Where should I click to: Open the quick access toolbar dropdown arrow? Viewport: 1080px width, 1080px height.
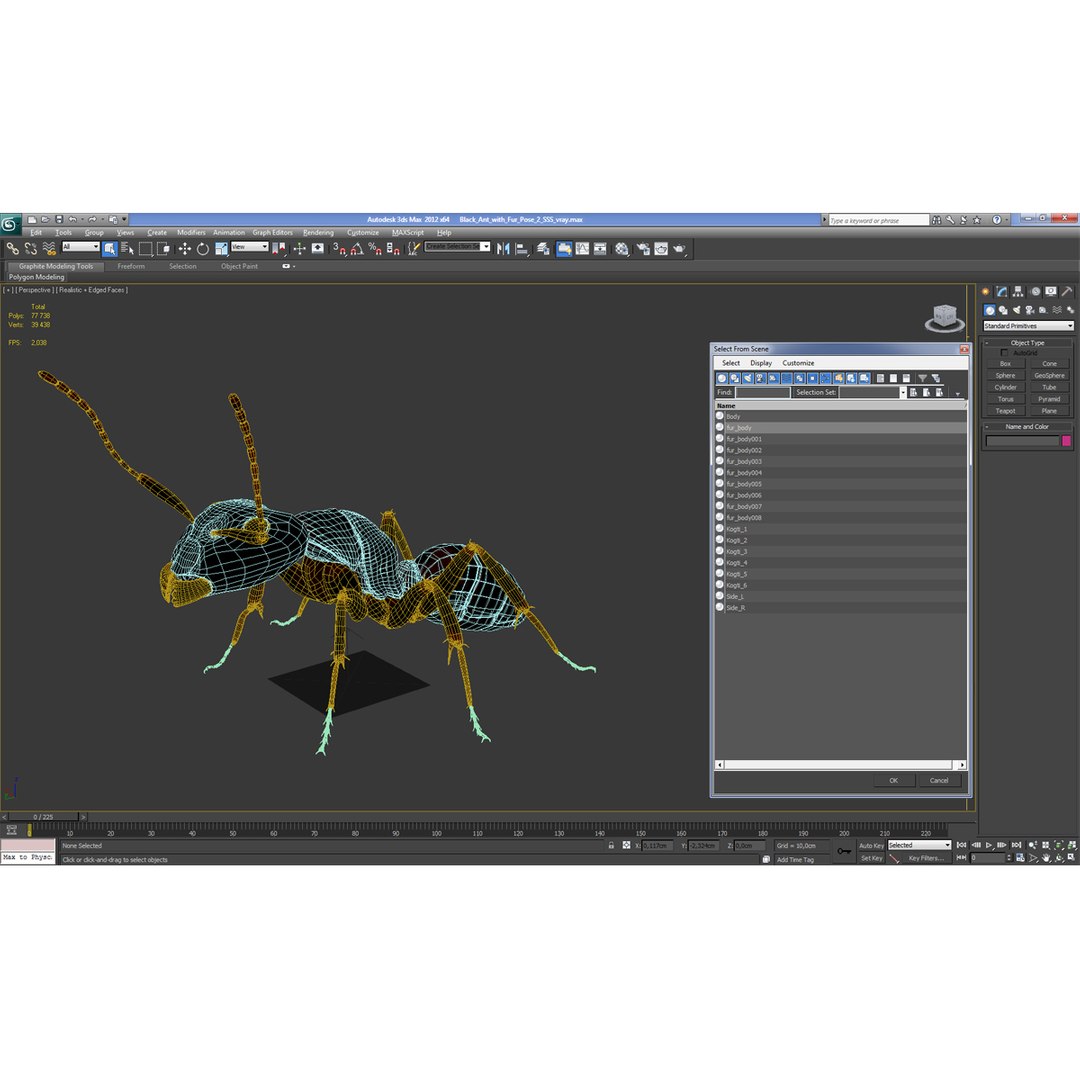[125, 220]
